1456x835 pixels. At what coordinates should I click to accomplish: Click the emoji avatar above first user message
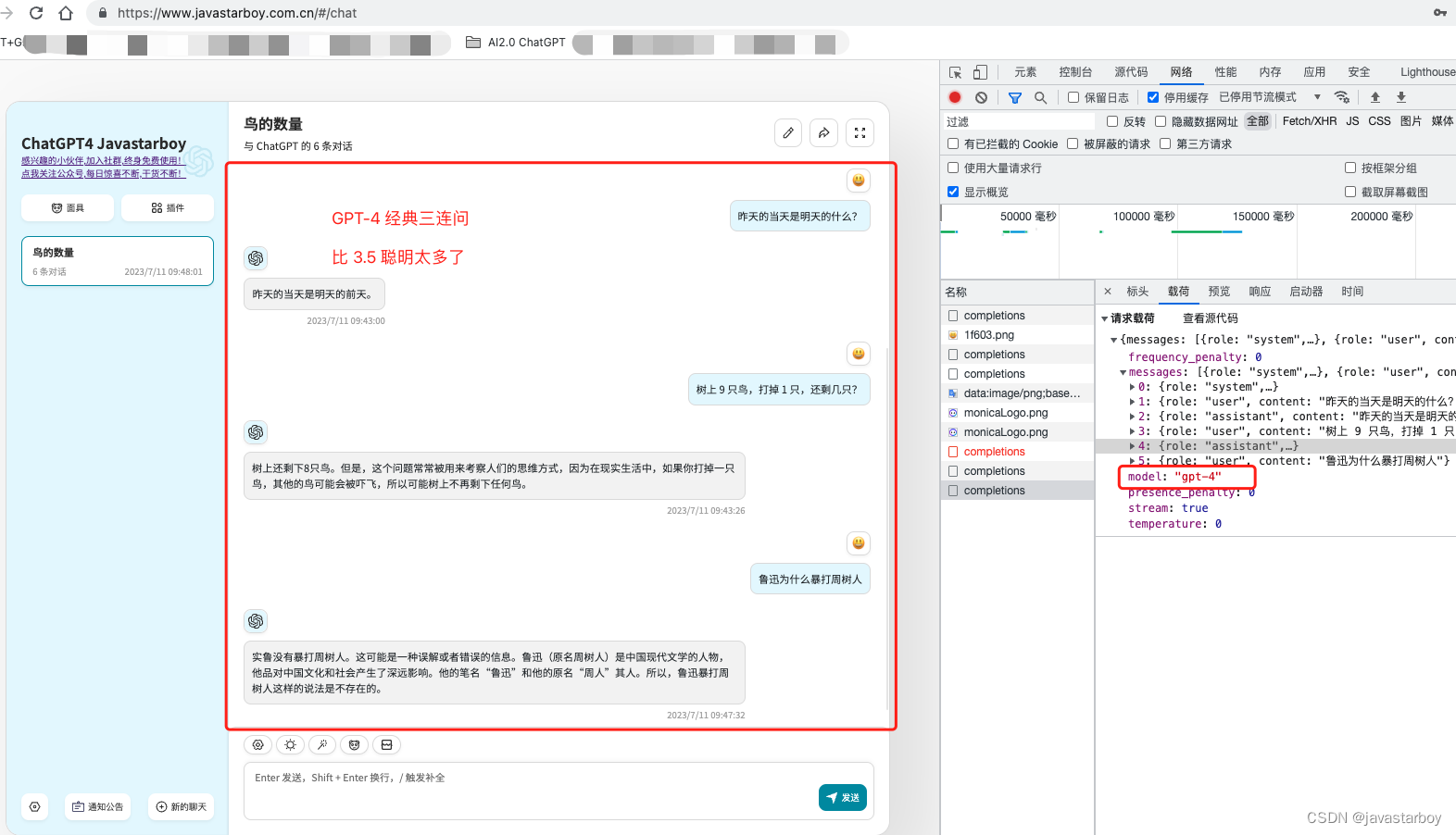click(859, 180)
